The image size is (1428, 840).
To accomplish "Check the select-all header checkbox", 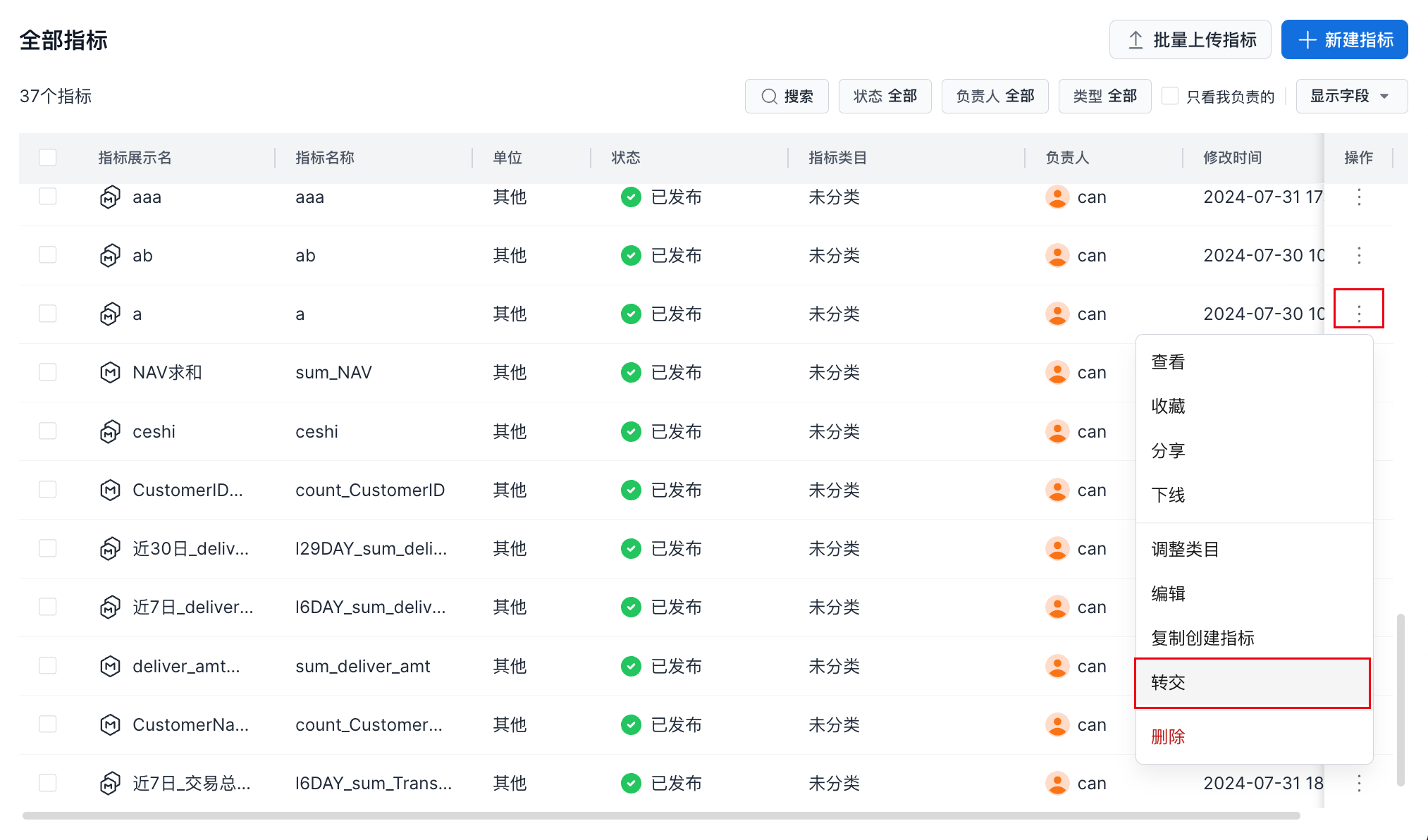I will pyautogui.click(x=48, y=157).
